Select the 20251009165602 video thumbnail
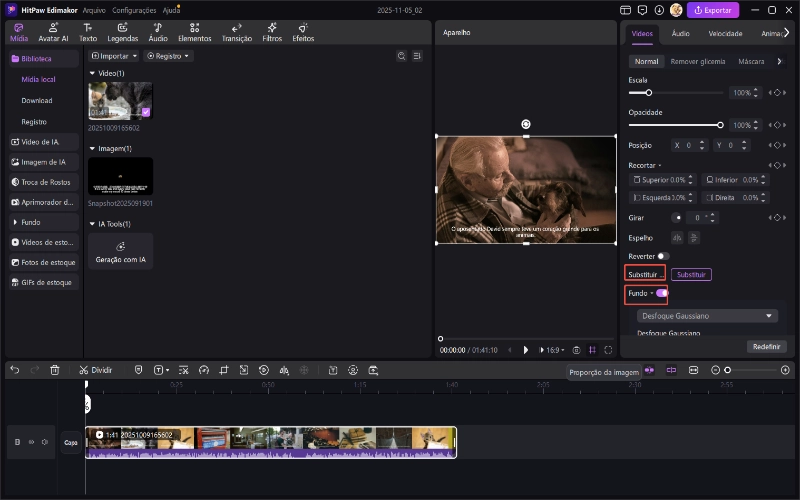The width and height of the screenshot is (800, 500). click(120, 101)
